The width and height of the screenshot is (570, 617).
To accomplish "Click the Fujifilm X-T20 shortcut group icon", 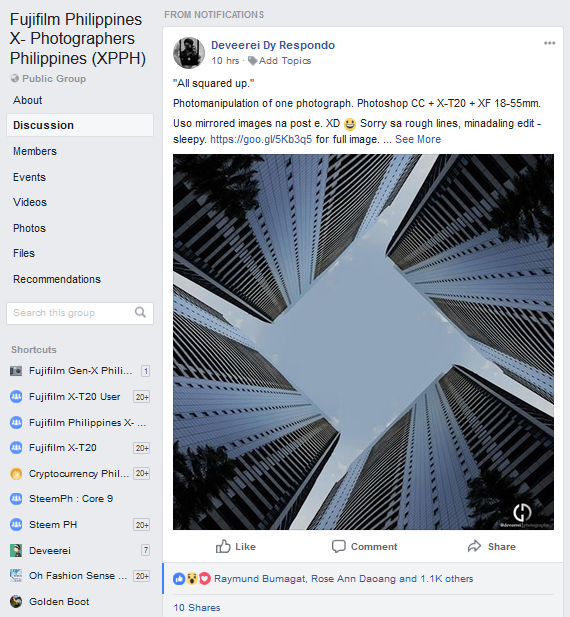I will point(16,448).
